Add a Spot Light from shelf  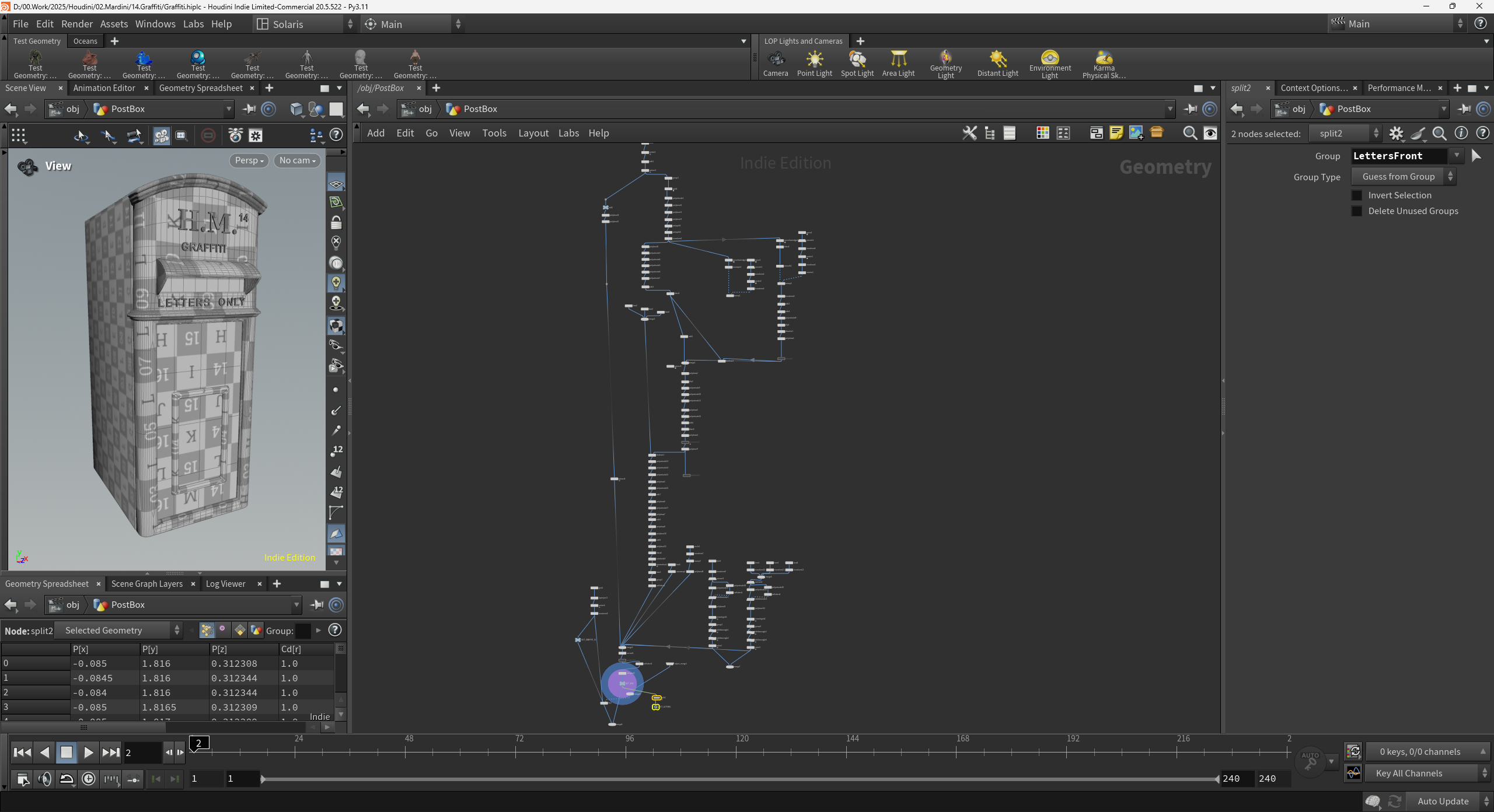click(x=857, y=64)
